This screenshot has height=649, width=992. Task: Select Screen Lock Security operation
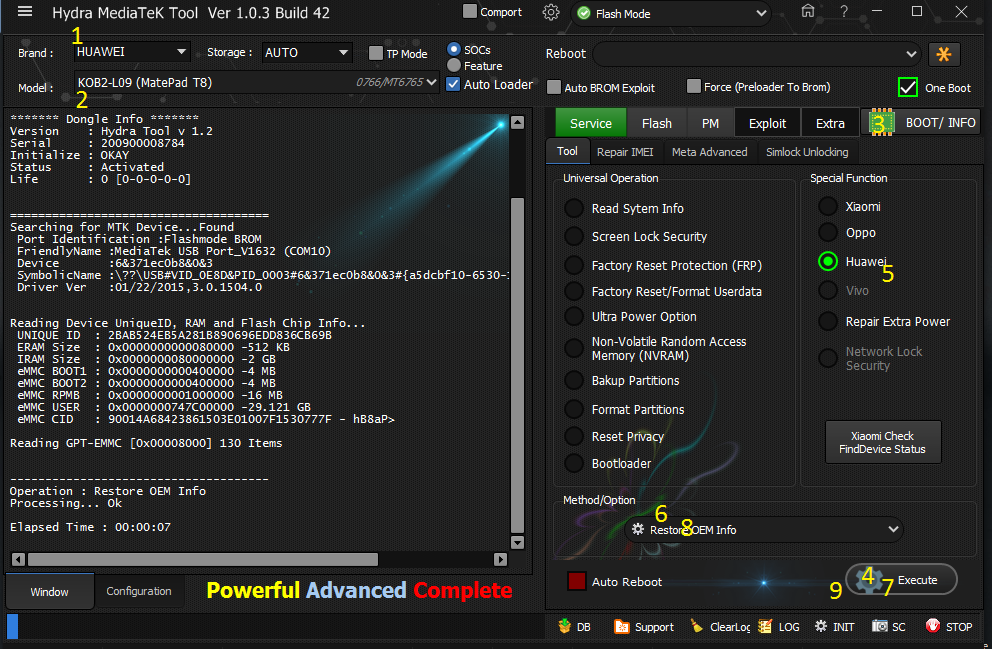574,237
